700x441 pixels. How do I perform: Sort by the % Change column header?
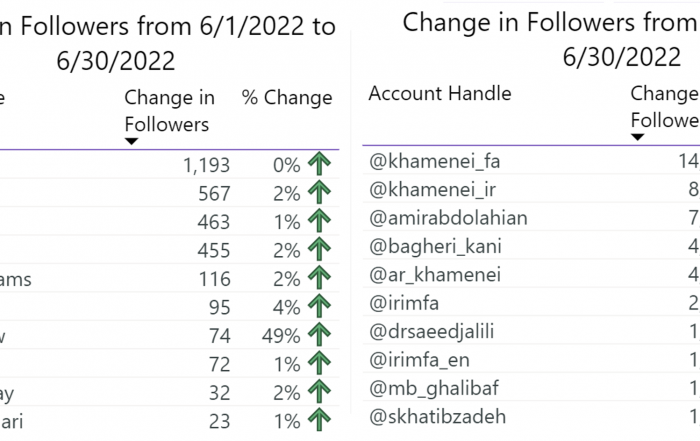point(287,97)
